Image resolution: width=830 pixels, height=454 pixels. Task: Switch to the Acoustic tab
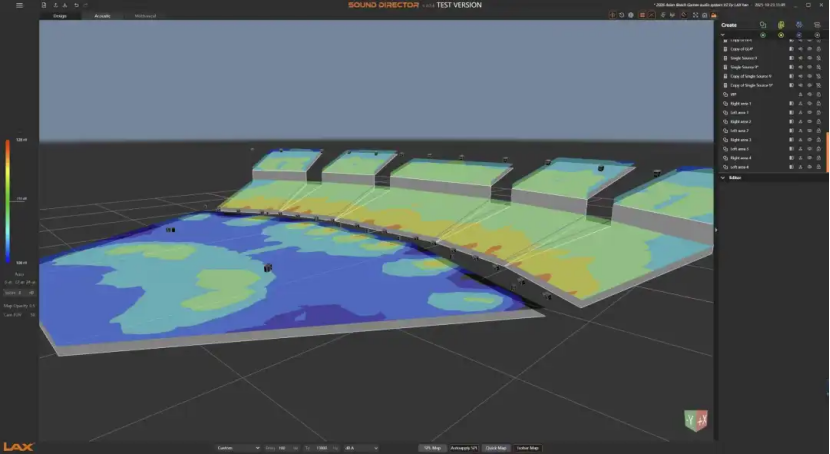102,16
